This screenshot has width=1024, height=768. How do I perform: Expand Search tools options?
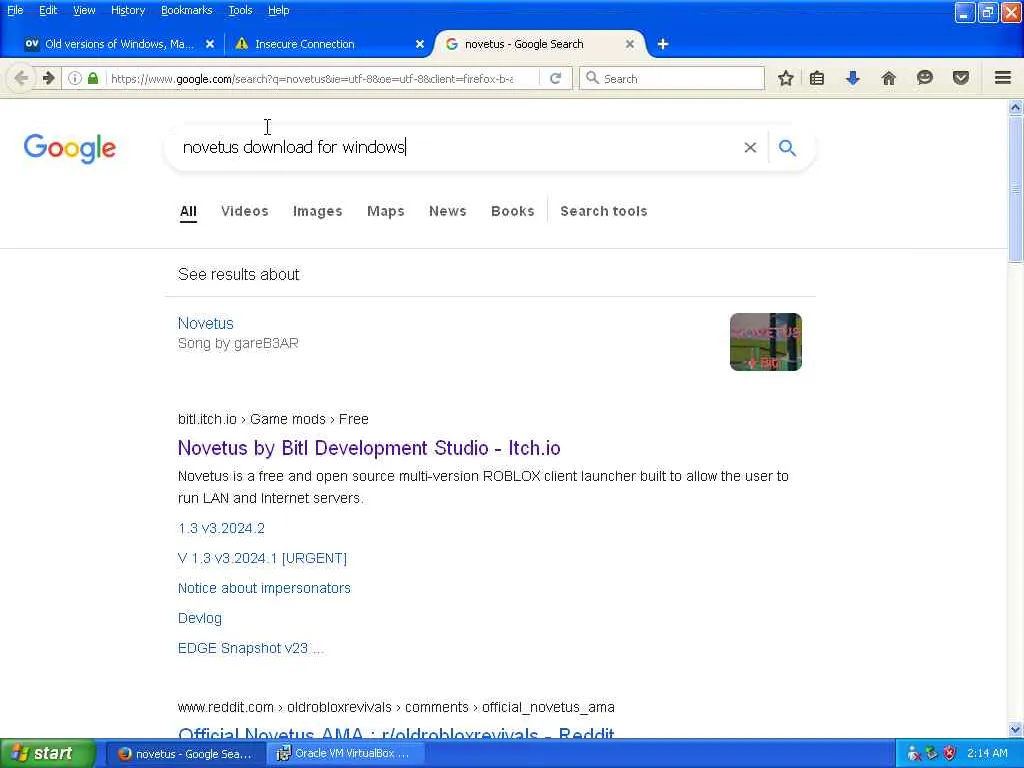coord(604,211)
